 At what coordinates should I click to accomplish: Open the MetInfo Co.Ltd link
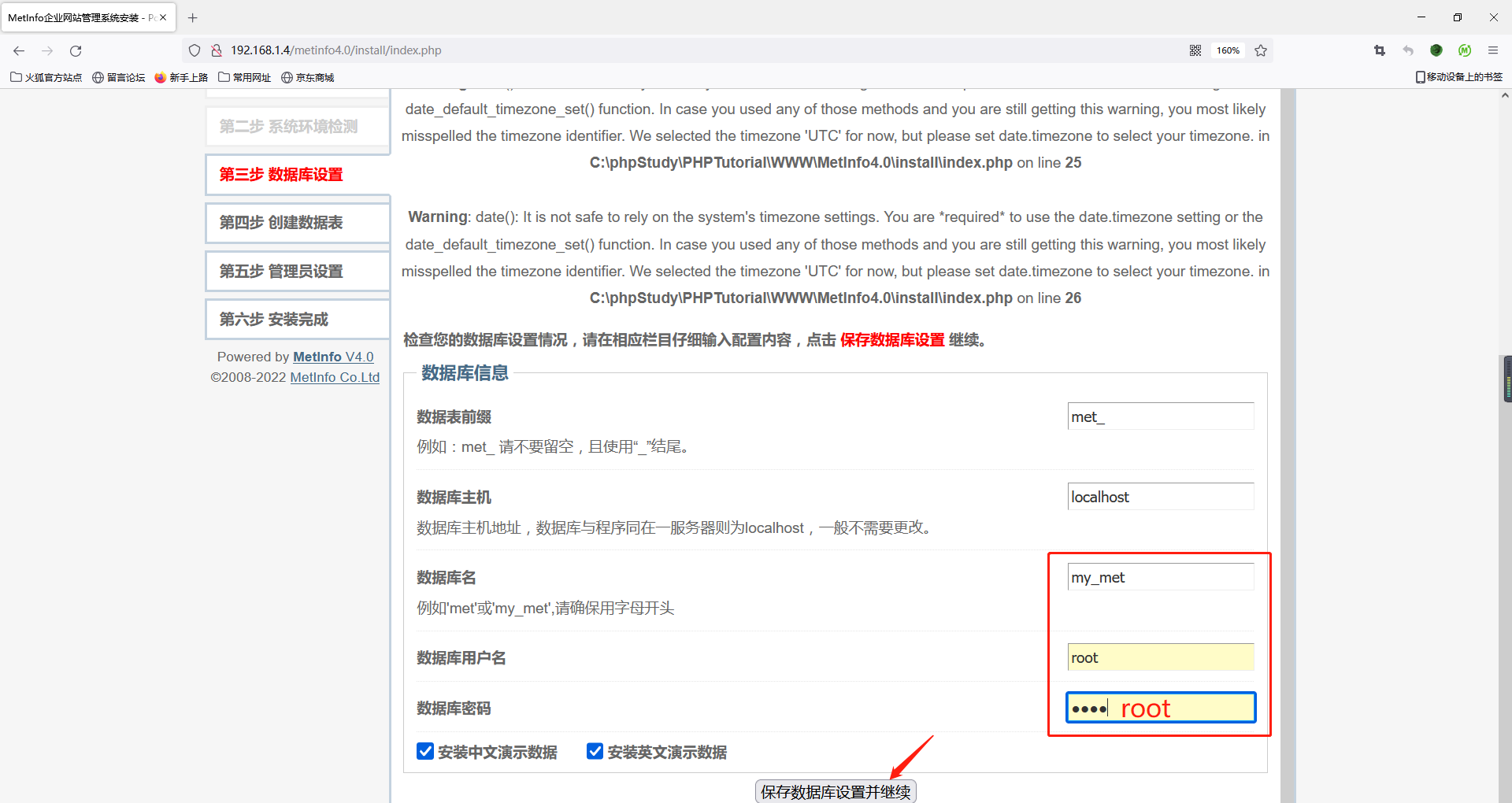coord(335,377)
